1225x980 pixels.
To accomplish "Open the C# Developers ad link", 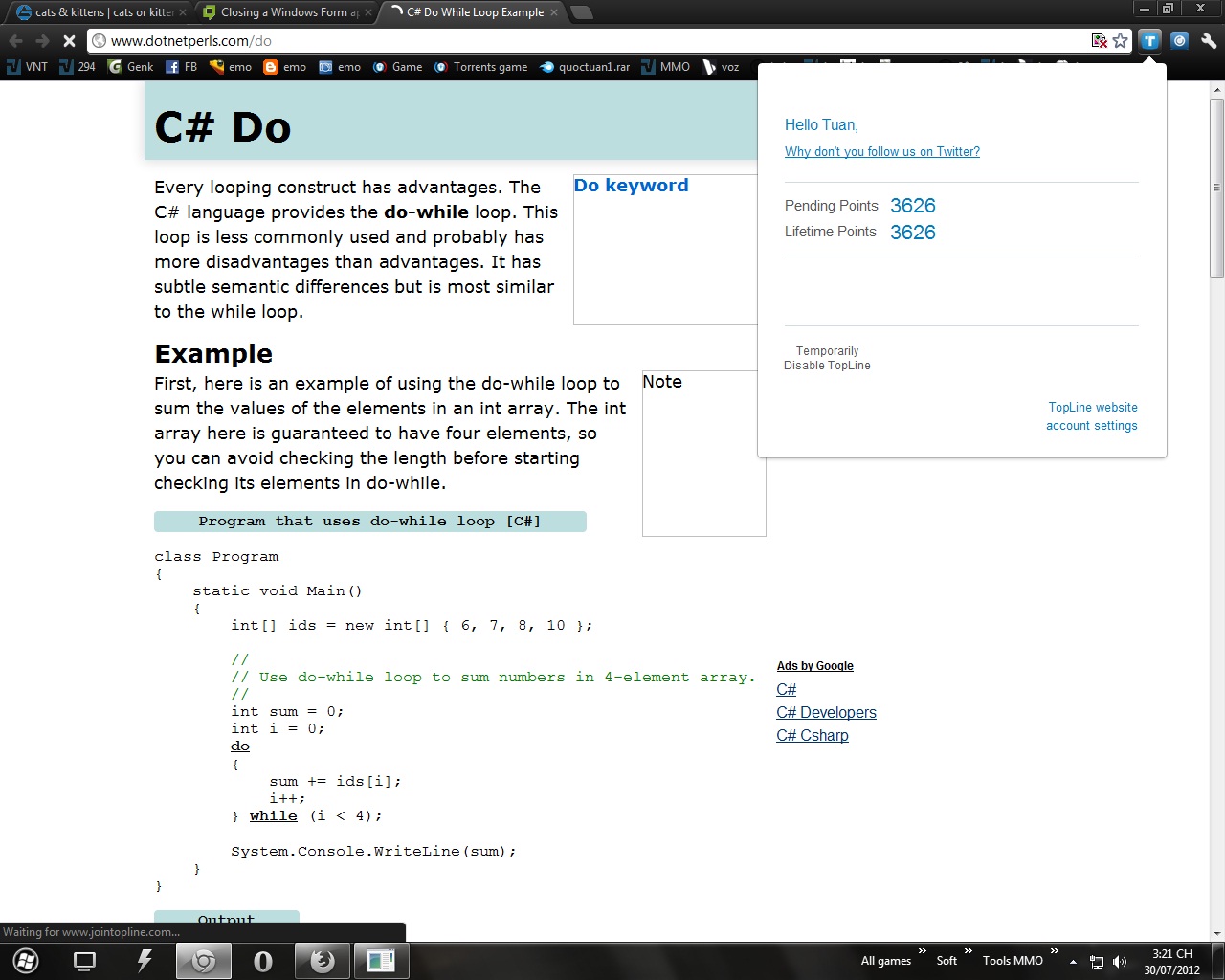I will tap(826, 712).
